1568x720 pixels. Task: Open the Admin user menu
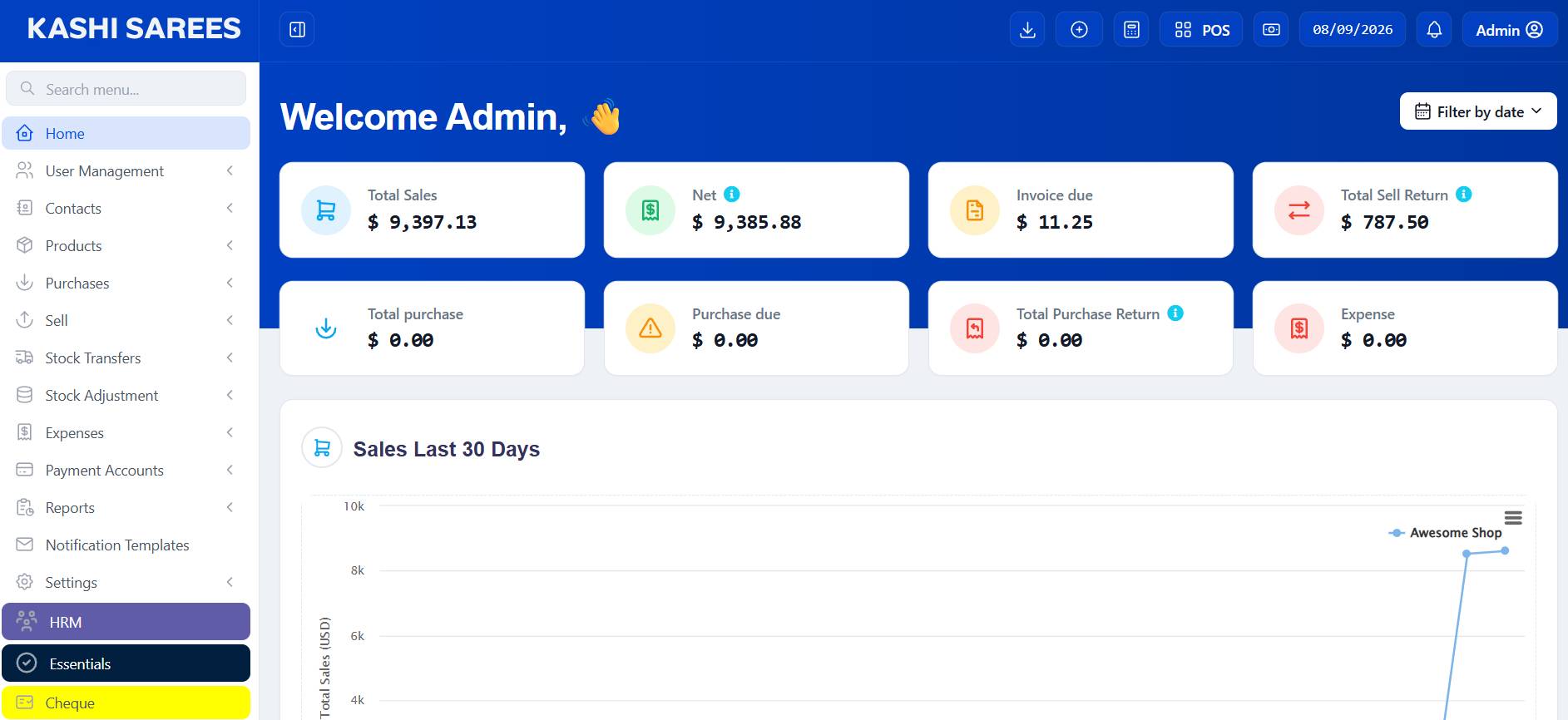[1509, 30]
